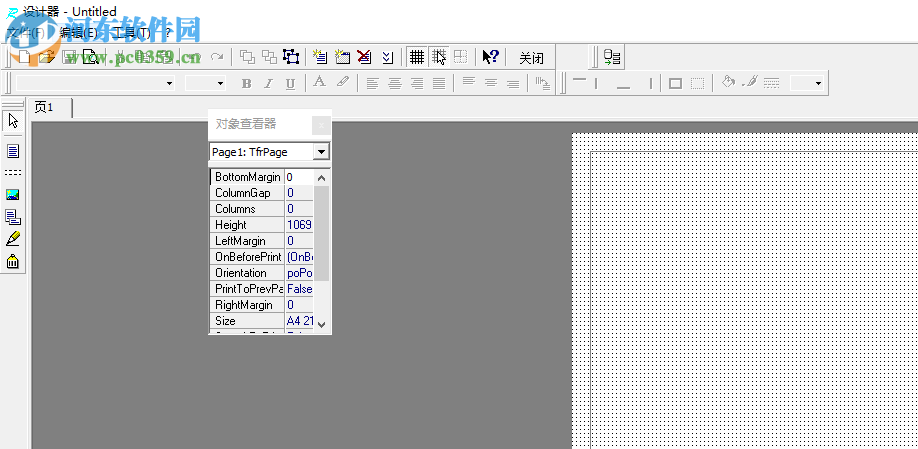The image size is (918, 449).
Task: Click the font color A icon
Action: [x=319, y=83]
